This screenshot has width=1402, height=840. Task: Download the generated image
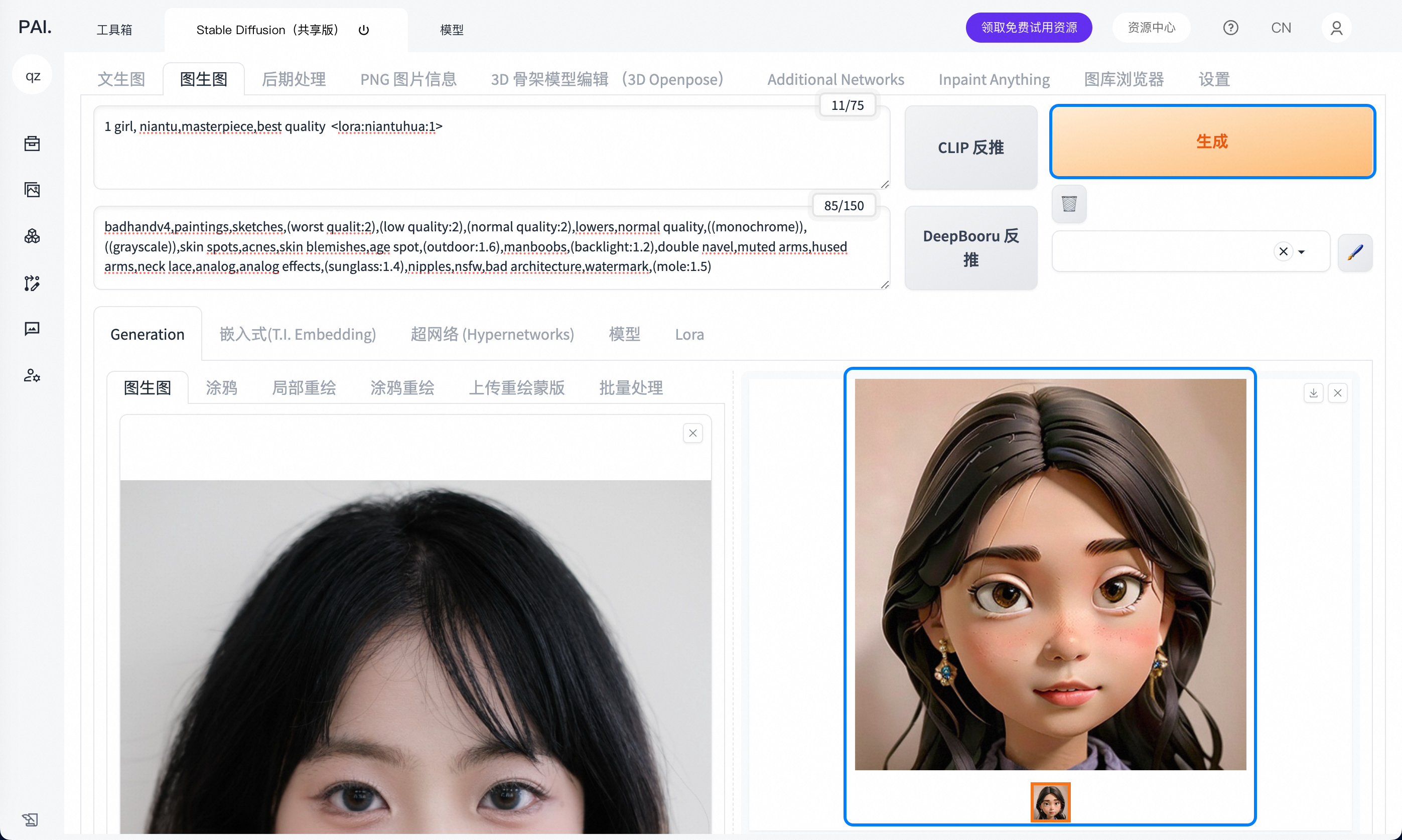click(x=1313, y=393)
